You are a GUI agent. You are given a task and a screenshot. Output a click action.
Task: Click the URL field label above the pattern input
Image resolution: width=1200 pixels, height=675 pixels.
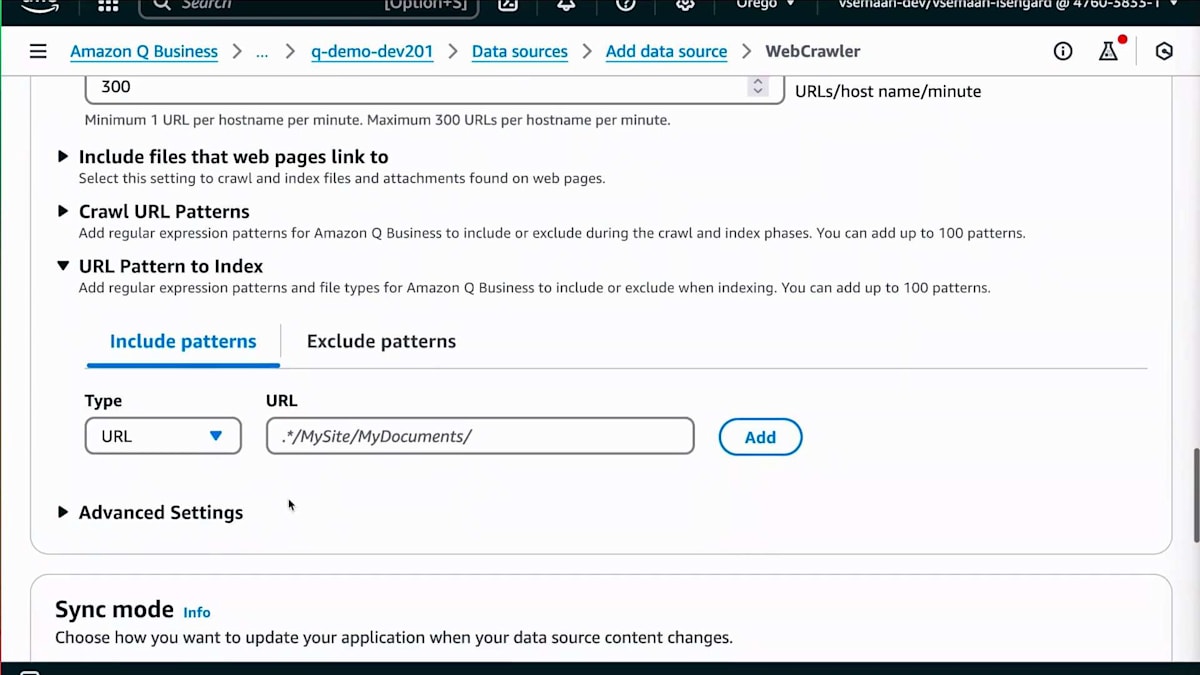click(x=282, y=401)
